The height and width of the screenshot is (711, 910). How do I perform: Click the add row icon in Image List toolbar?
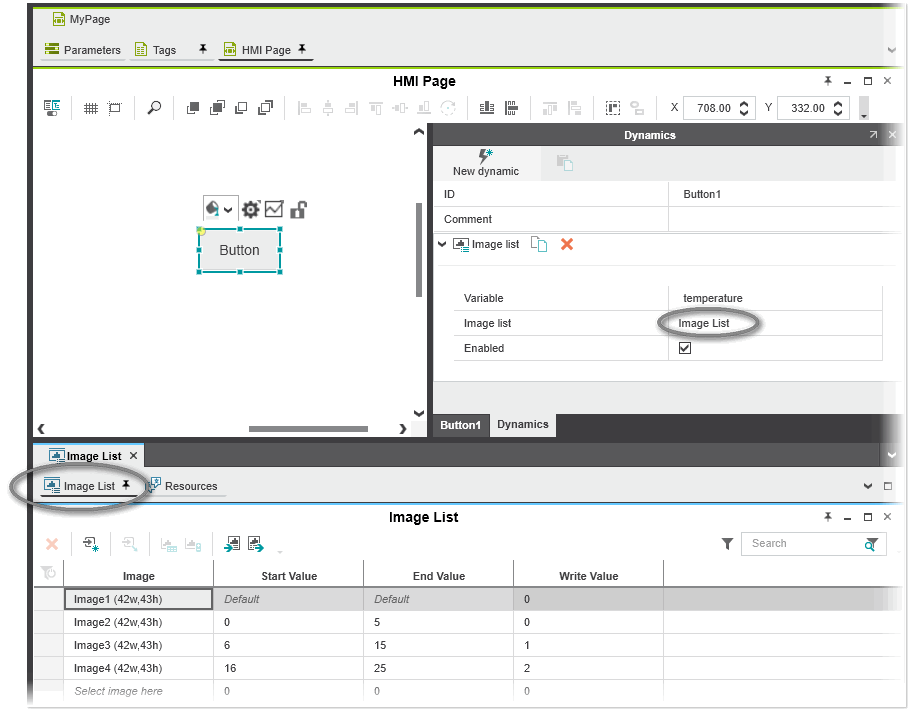click(91, 544)
